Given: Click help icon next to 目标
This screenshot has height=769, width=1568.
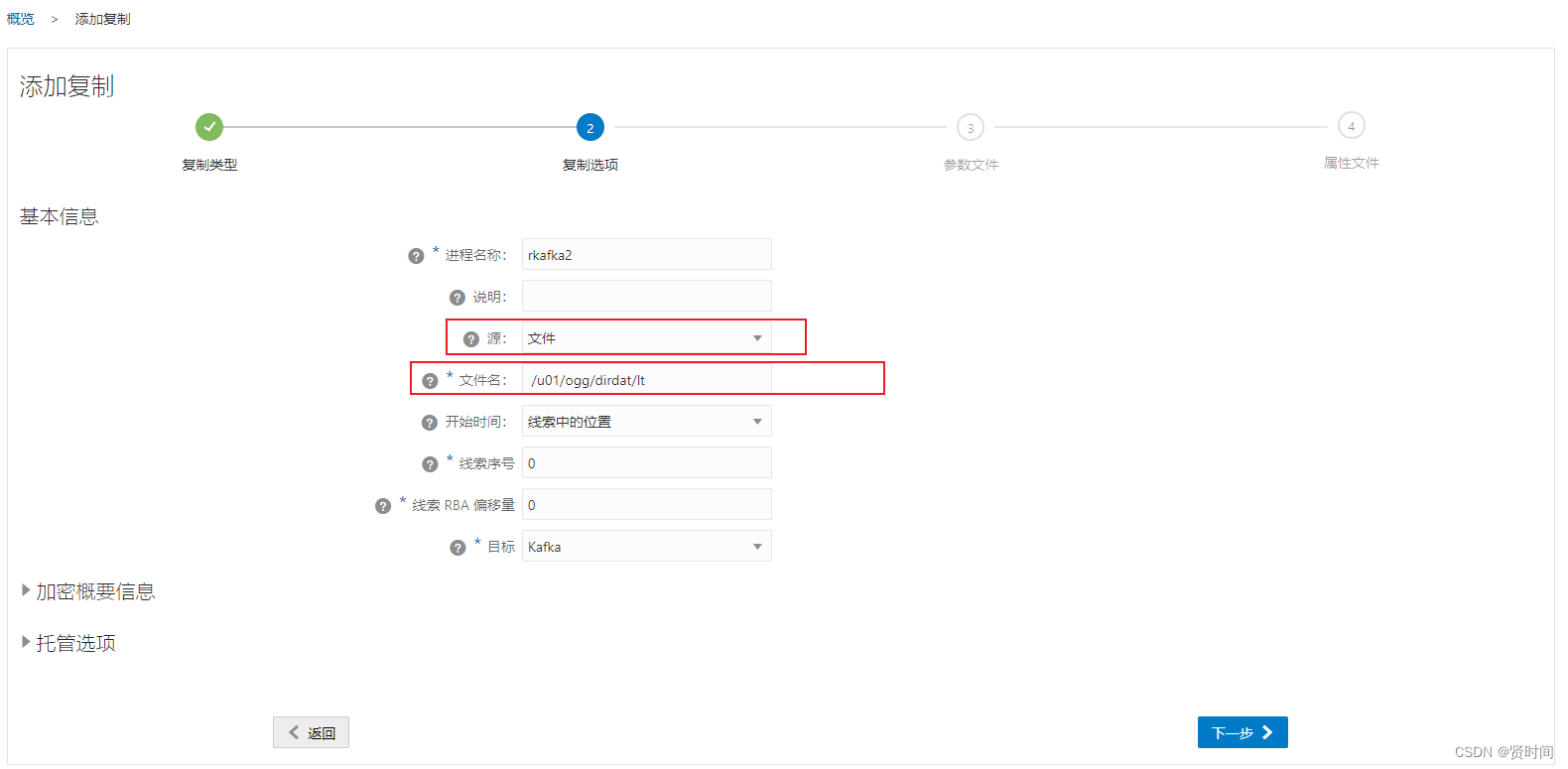Looking at the screenshot, I should point(457,548).
